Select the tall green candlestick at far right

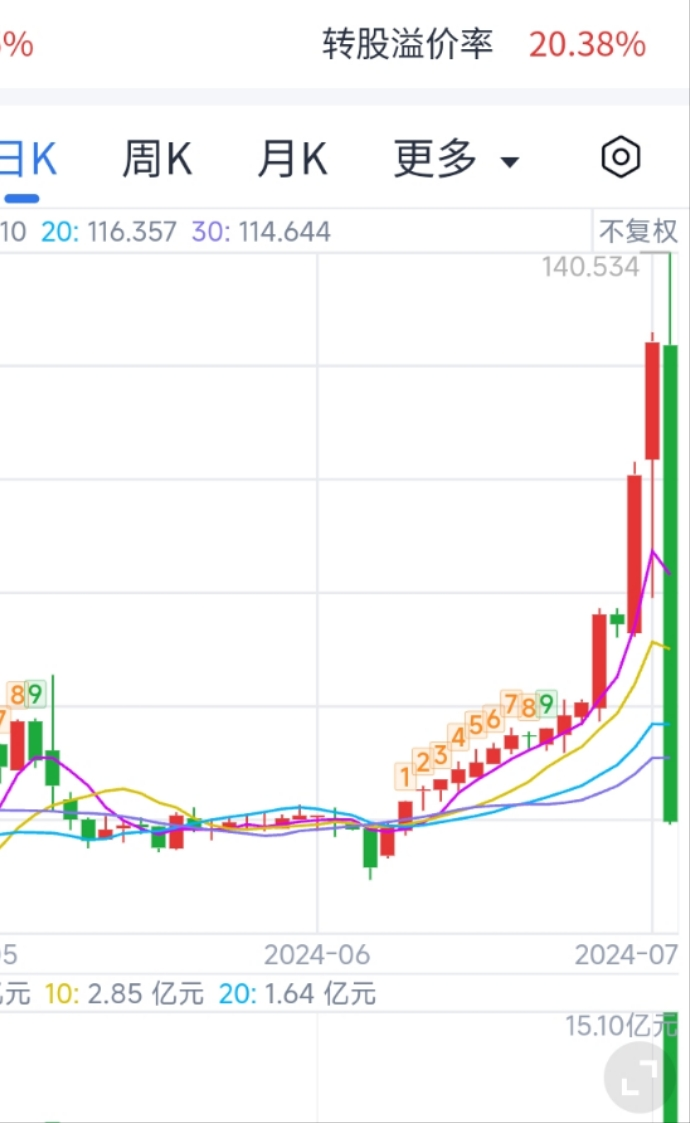(670, 537)
